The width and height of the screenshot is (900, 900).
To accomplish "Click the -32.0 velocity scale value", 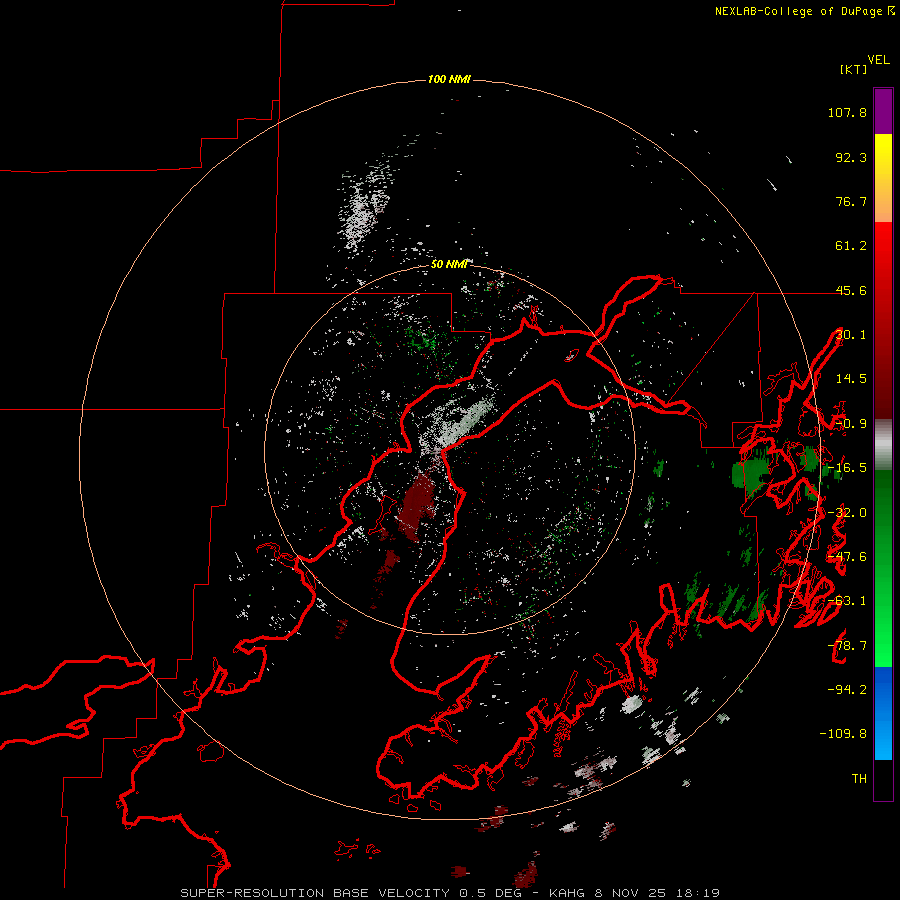I will 847,513.
